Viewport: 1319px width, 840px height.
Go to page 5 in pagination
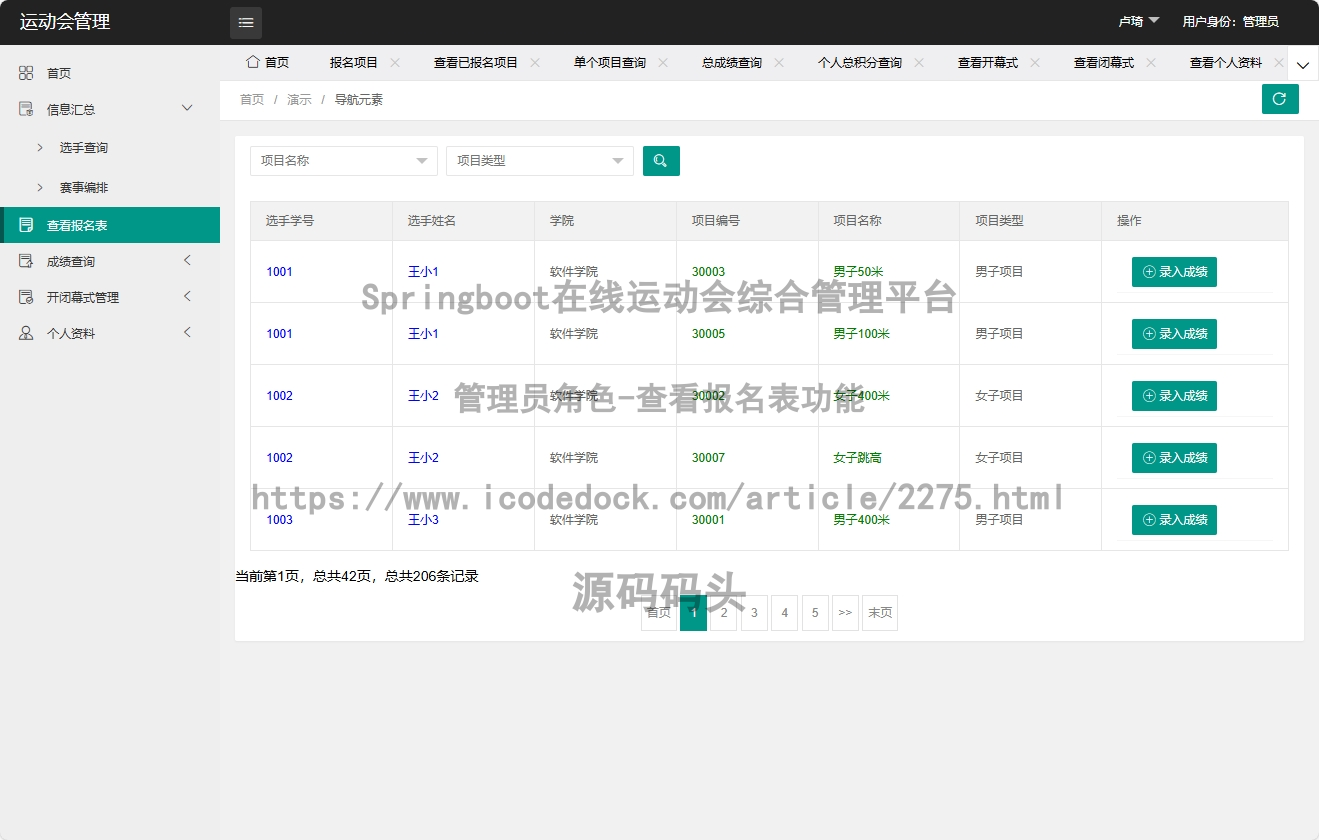815,613
